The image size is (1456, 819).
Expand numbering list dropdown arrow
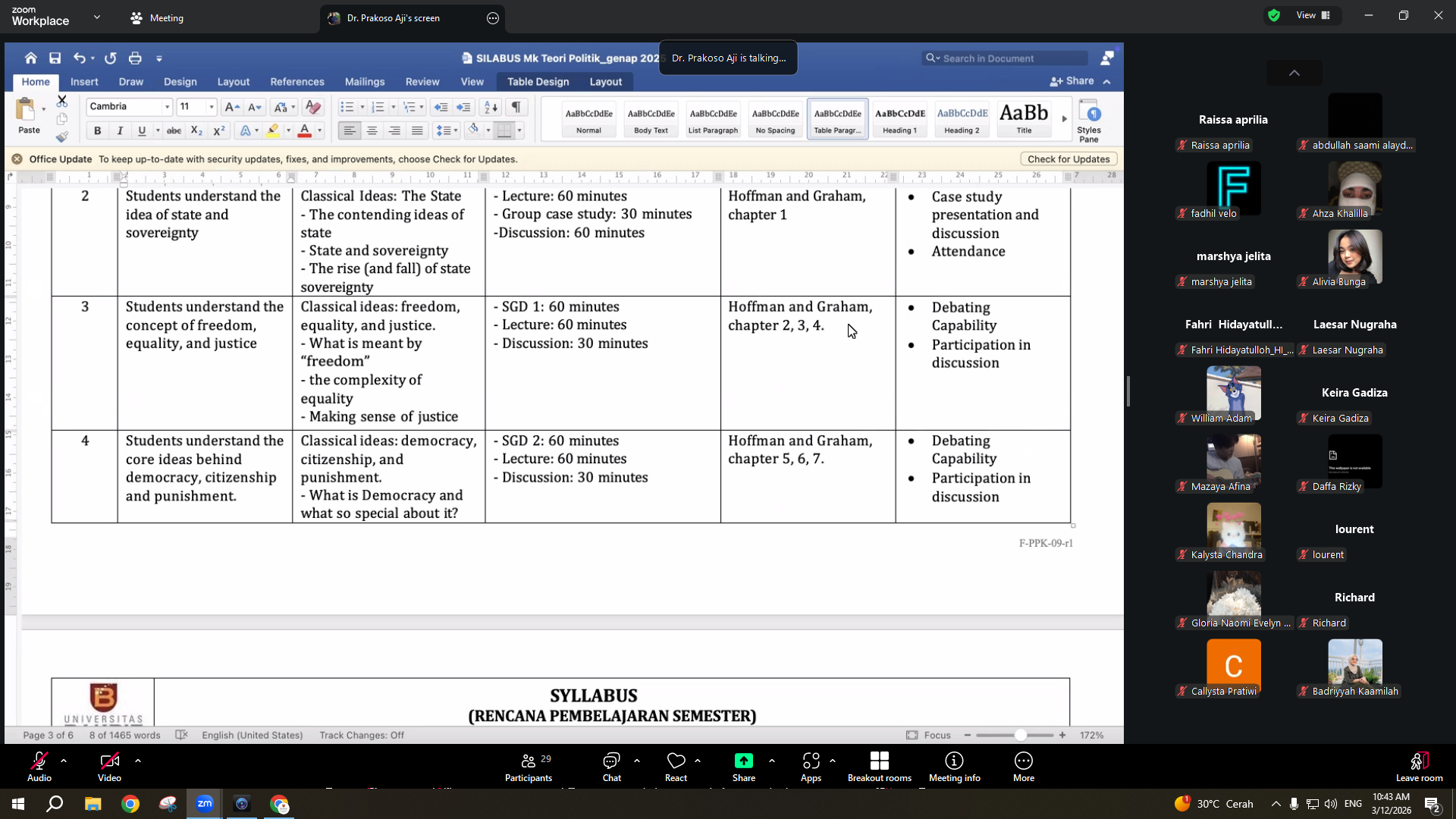coord(393,107)
